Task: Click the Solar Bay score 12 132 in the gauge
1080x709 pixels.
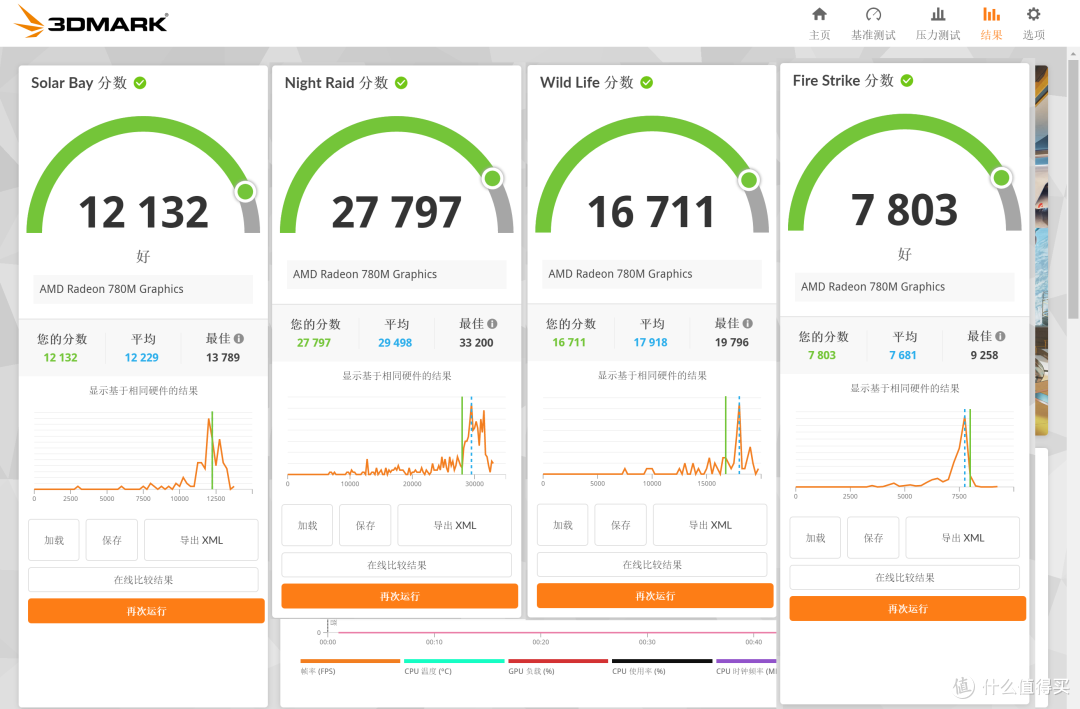Action: [x=143, y=212]
